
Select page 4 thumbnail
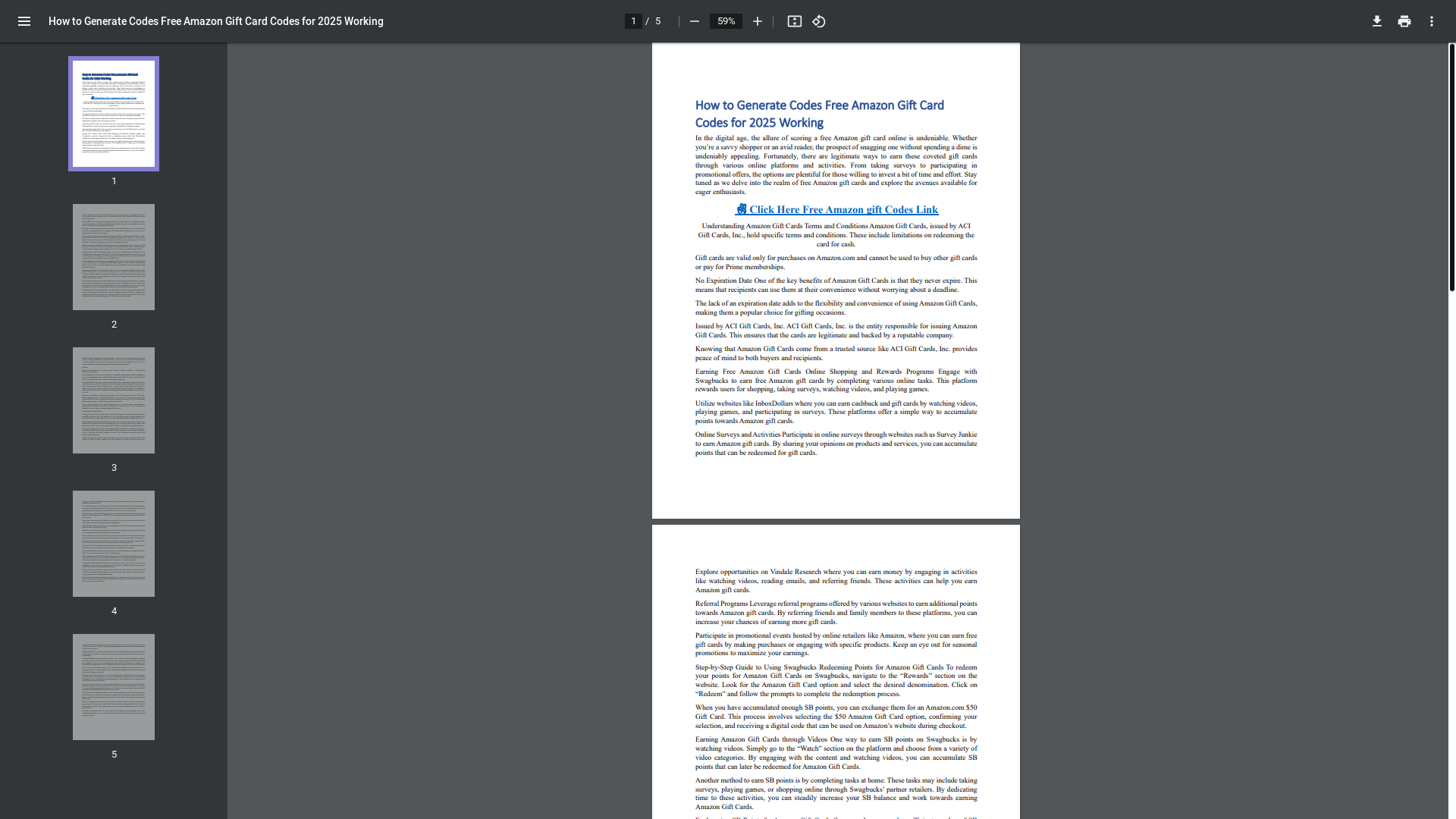pos(114,544)
